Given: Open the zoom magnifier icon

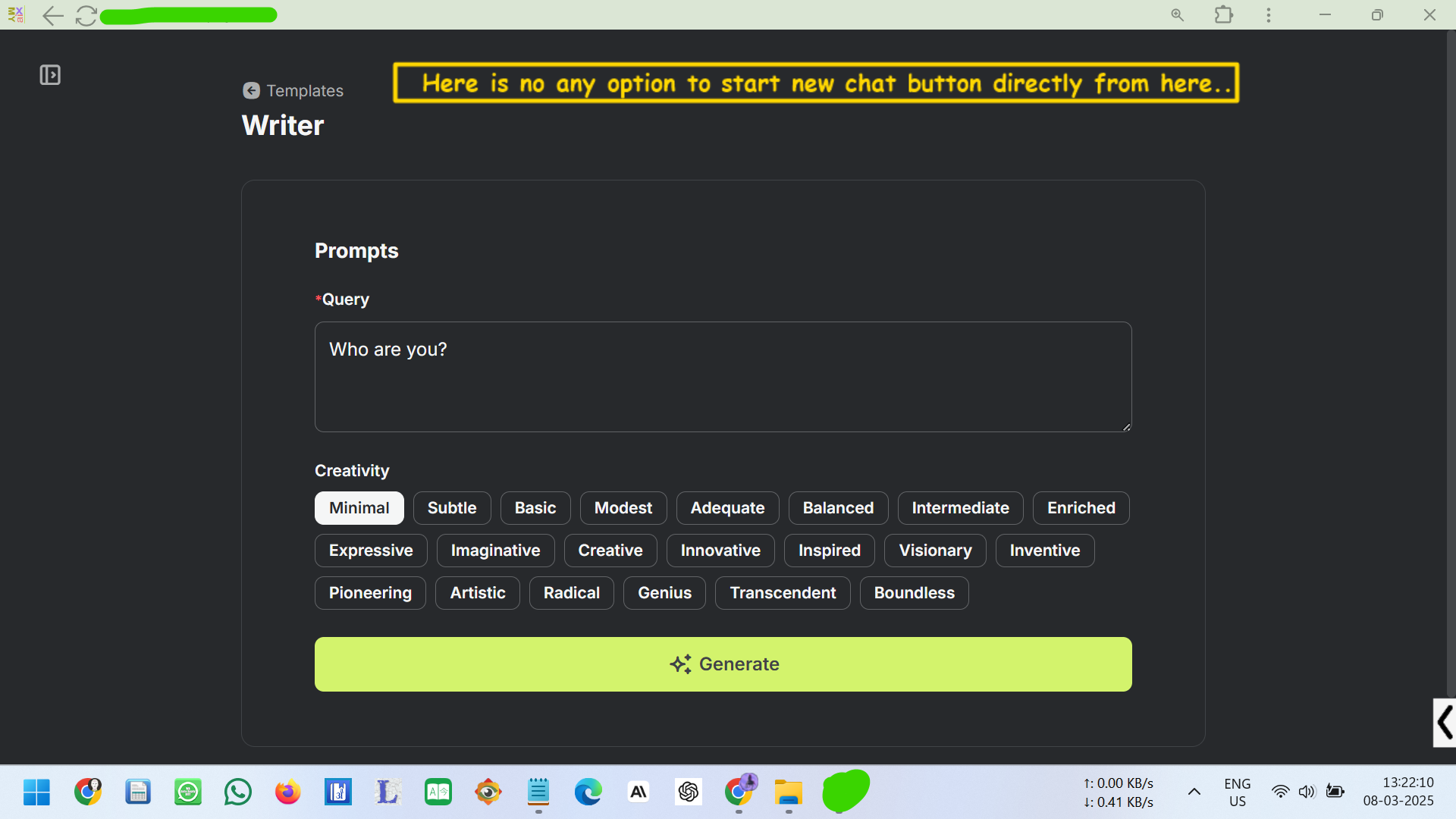Looking at the screenshot, I should tap(1177, 15).
